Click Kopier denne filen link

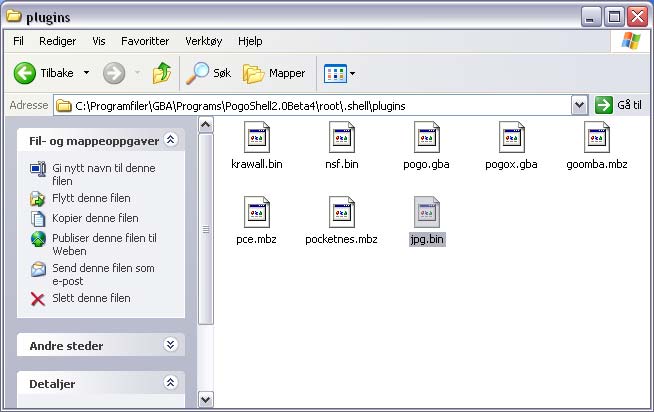tap(95, 218)
